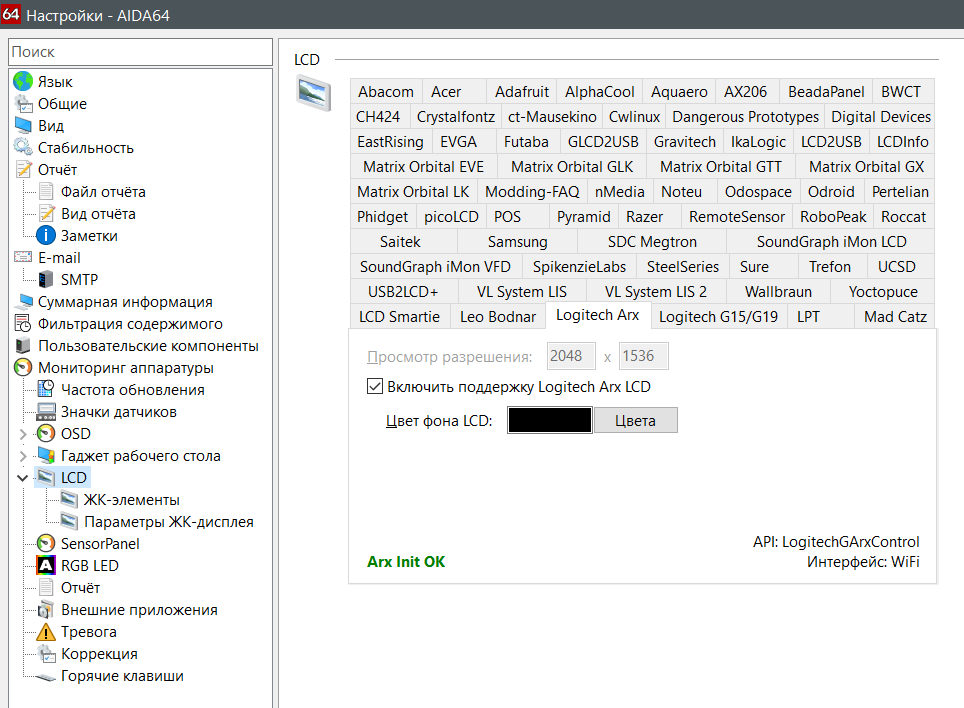The height and width of the screenshot is (708, 964).
Task: Click the page icon for Файл отчёта
Action: (46, 192)
